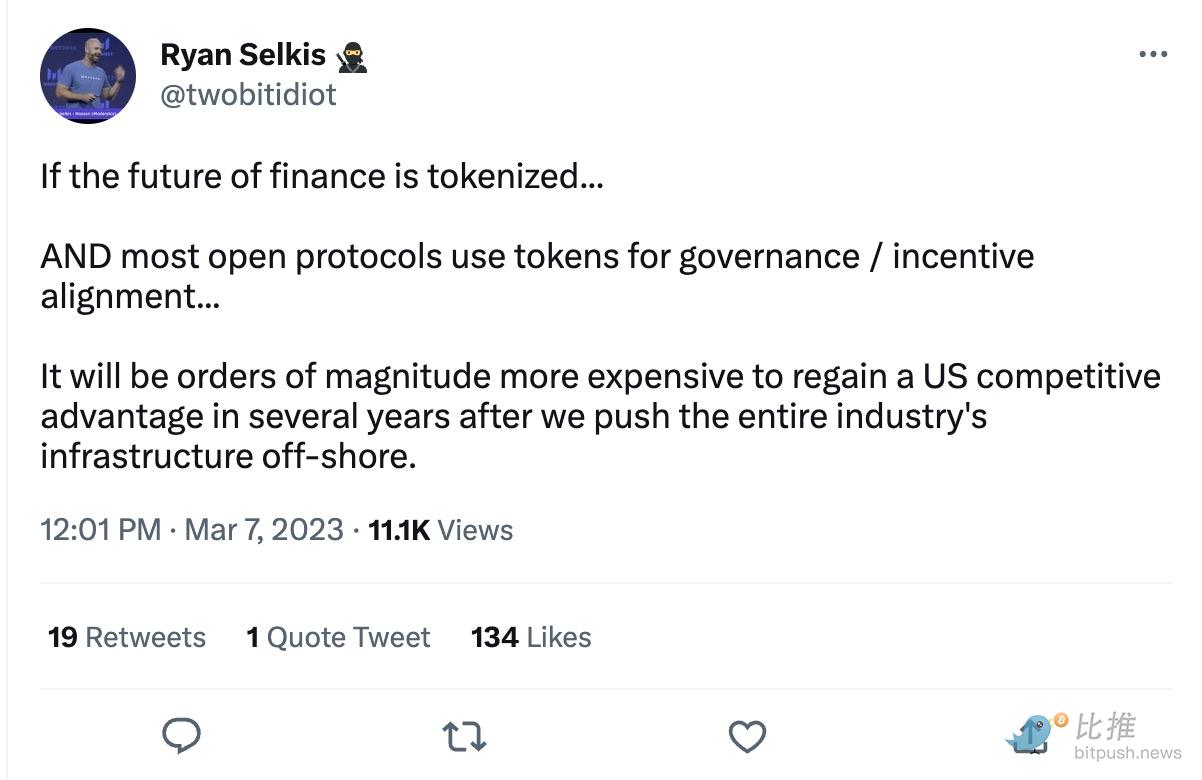
Task: Click the 比推 watermark characters
Action: coord(1107,726)
